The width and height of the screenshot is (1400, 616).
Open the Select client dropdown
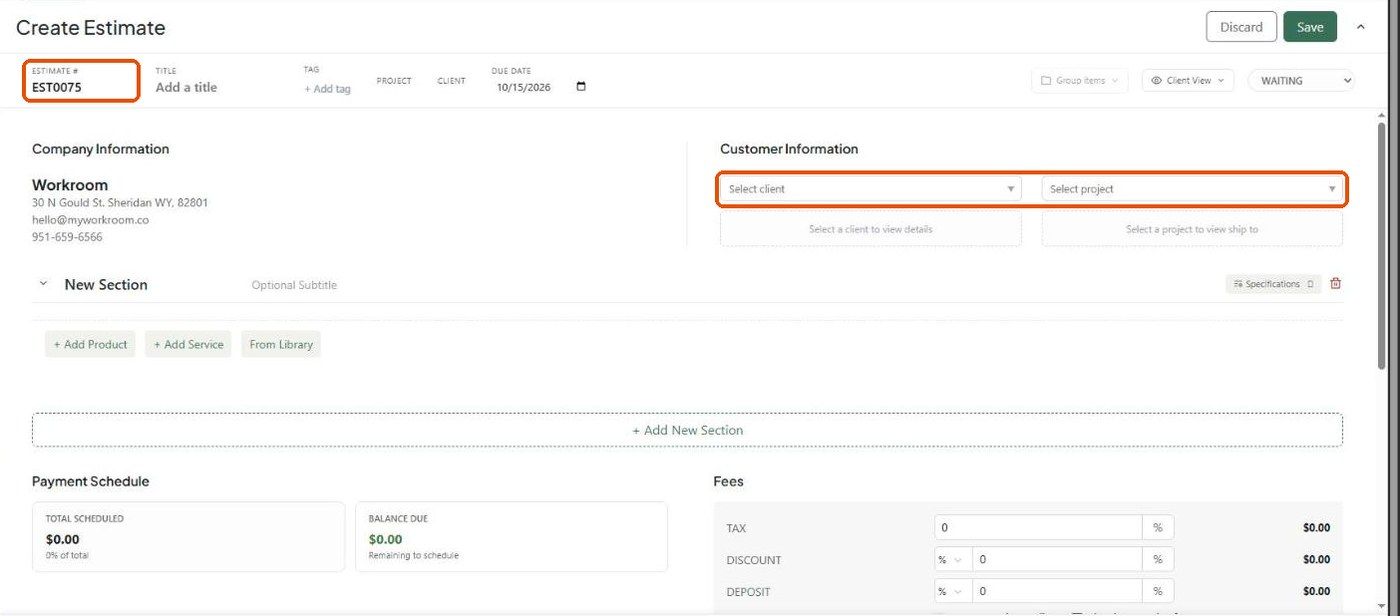871,189
